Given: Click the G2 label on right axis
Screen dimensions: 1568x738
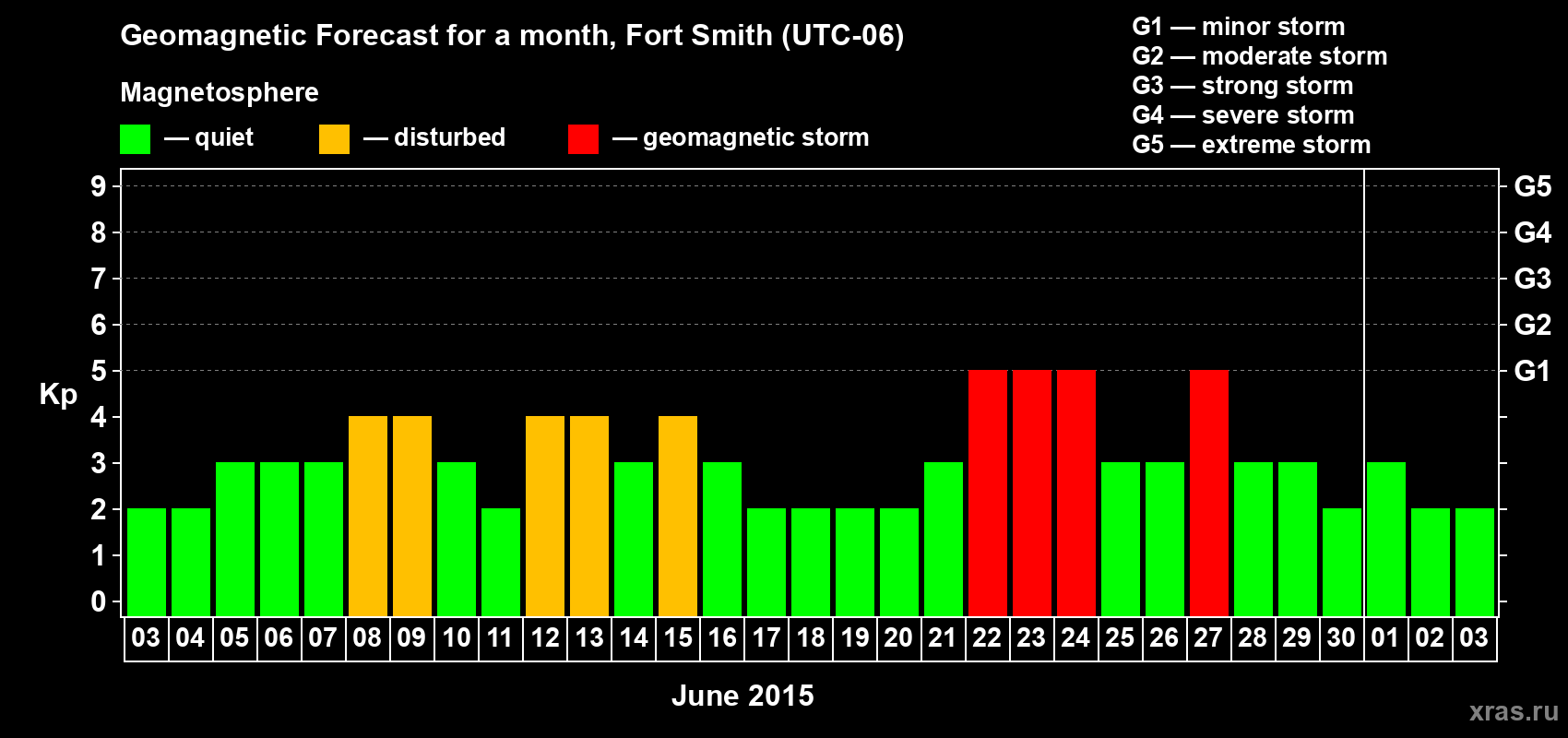Looking at the screenshot, I should click(x=1532, y=325).
